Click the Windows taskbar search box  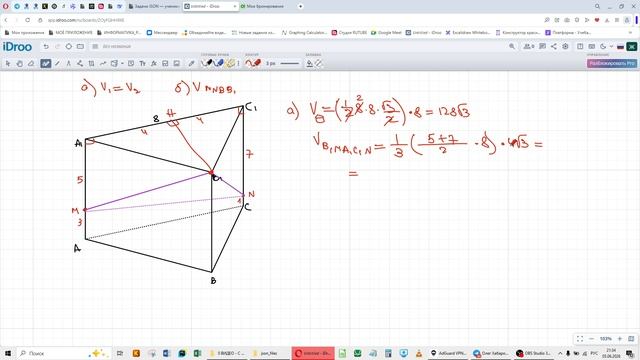click(x=63, y=353)
